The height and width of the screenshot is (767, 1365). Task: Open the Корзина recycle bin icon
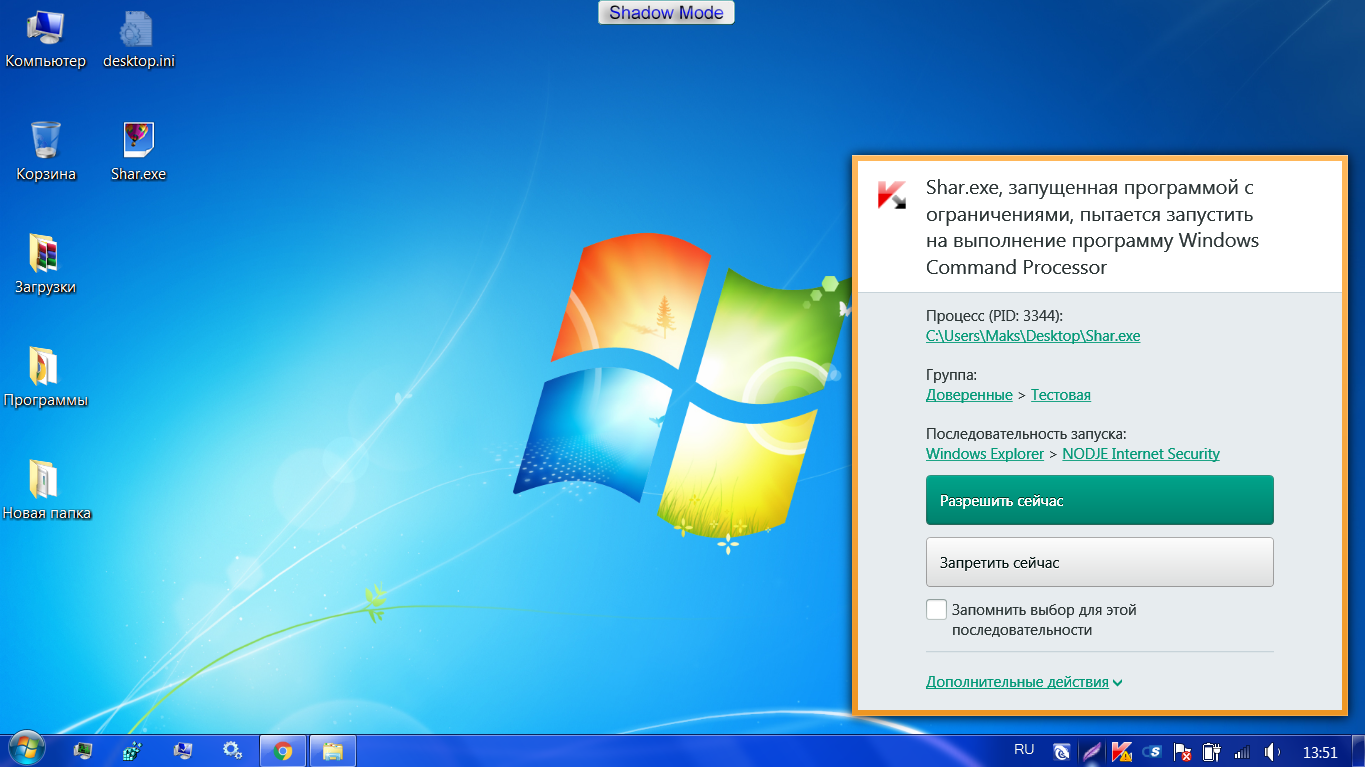coord(46,141)
